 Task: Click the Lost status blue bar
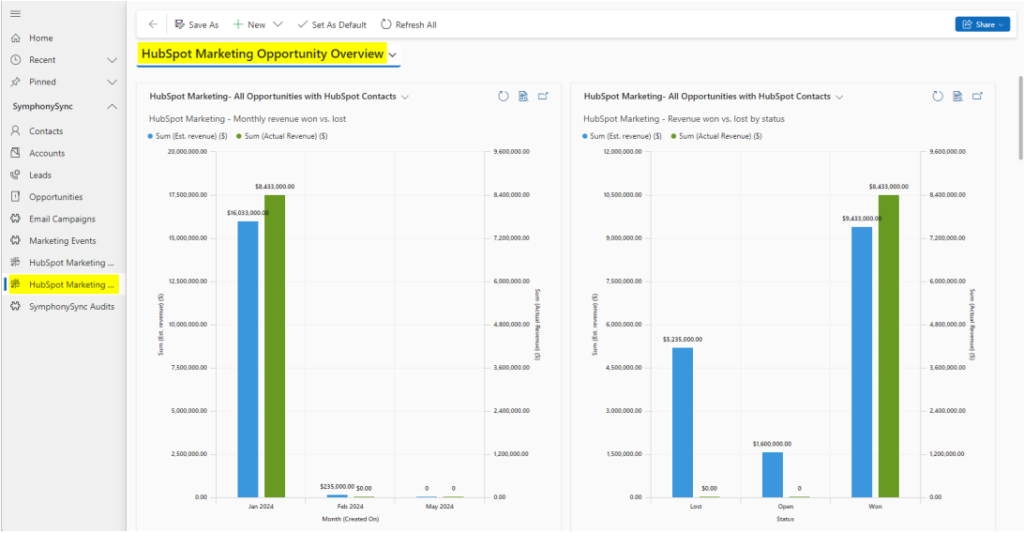click(682, 423)
